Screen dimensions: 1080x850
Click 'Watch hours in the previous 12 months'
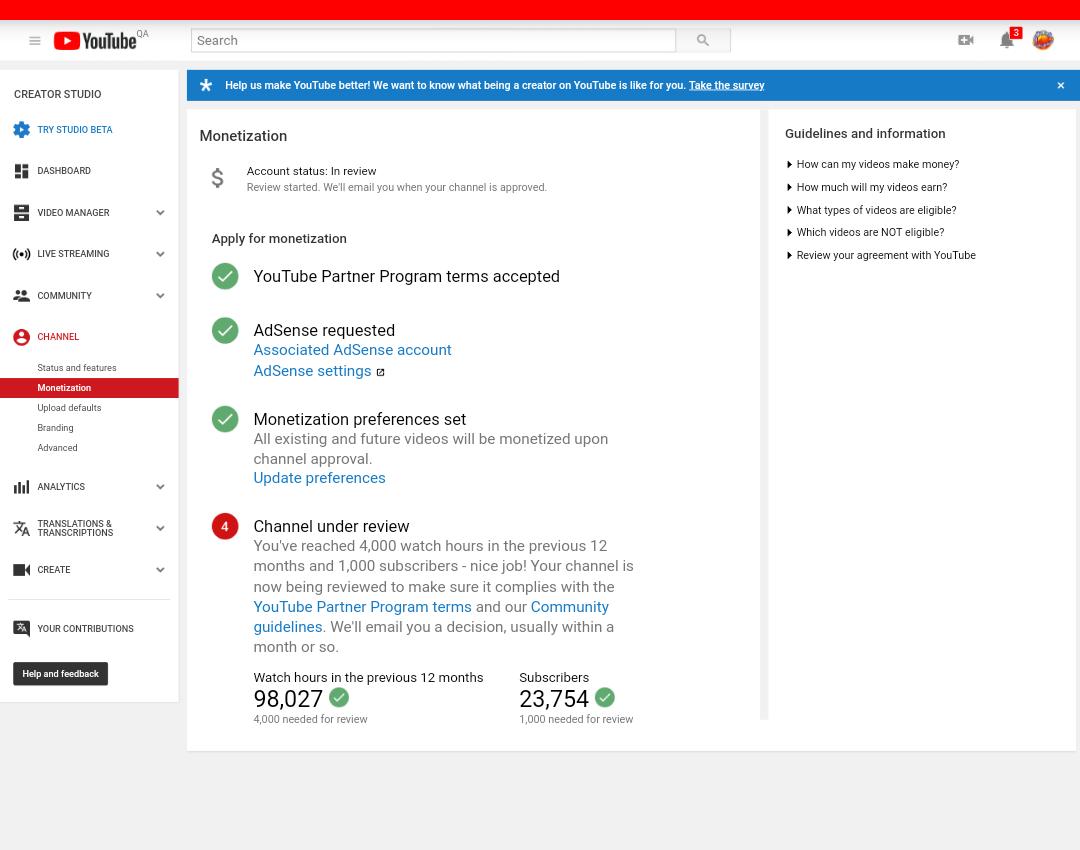pyautogui.click(x=368, y=678)
